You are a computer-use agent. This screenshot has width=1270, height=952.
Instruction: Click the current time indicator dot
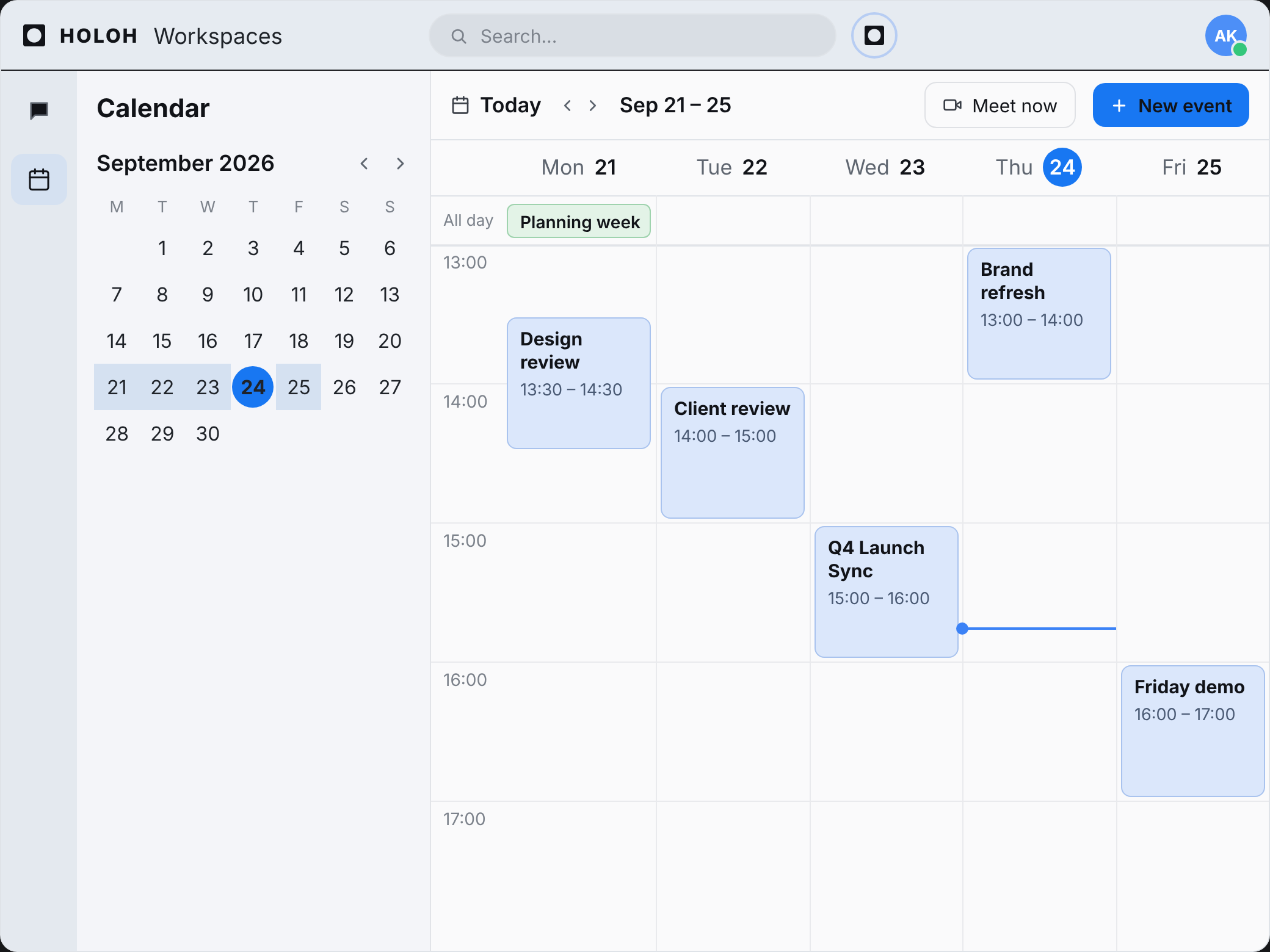point(962,629)
